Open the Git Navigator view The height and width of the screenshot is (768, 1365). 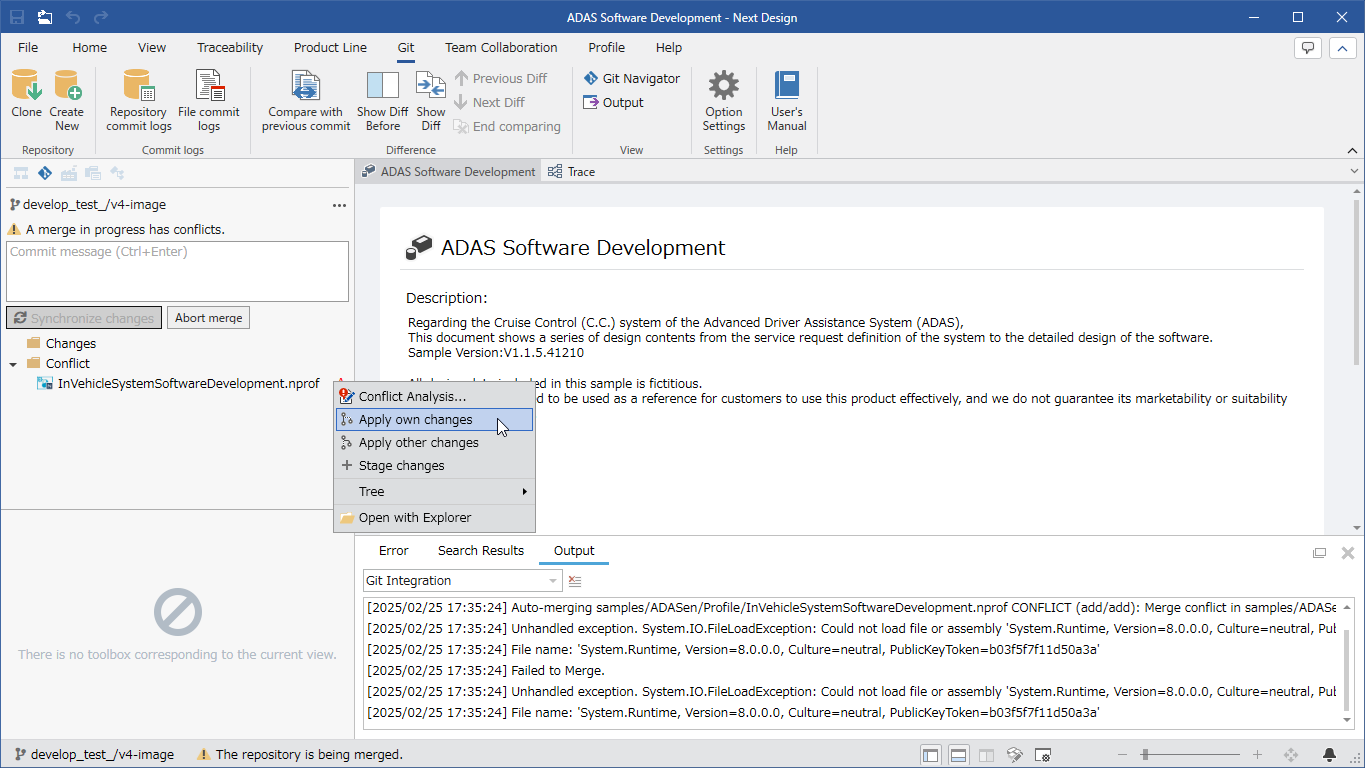point(632,78)
